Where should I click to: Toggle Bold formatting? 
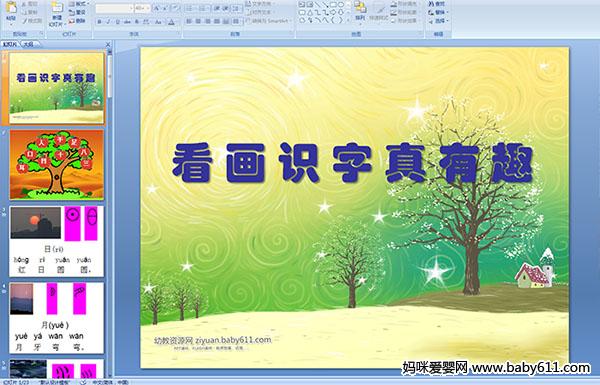pyautogui.click(x=99, y=22)
